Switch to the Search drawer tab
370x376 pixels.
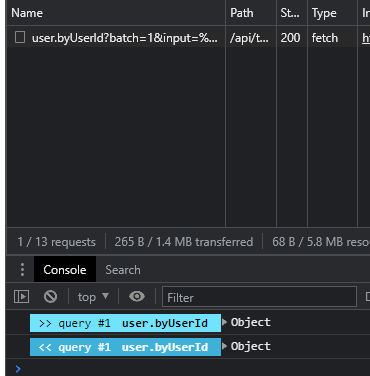[123, 269]
